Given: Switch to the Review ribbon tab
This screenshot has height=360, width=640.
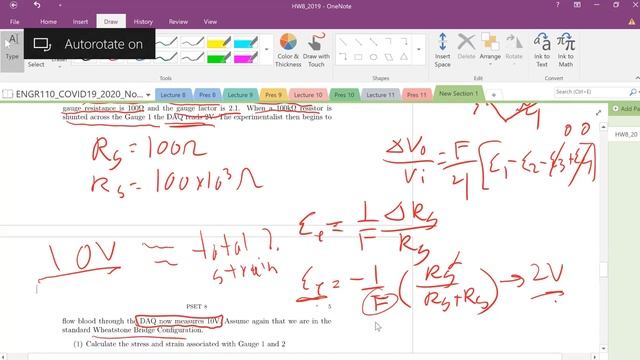Looking at the screenshot, I should [x=178, y=22].
